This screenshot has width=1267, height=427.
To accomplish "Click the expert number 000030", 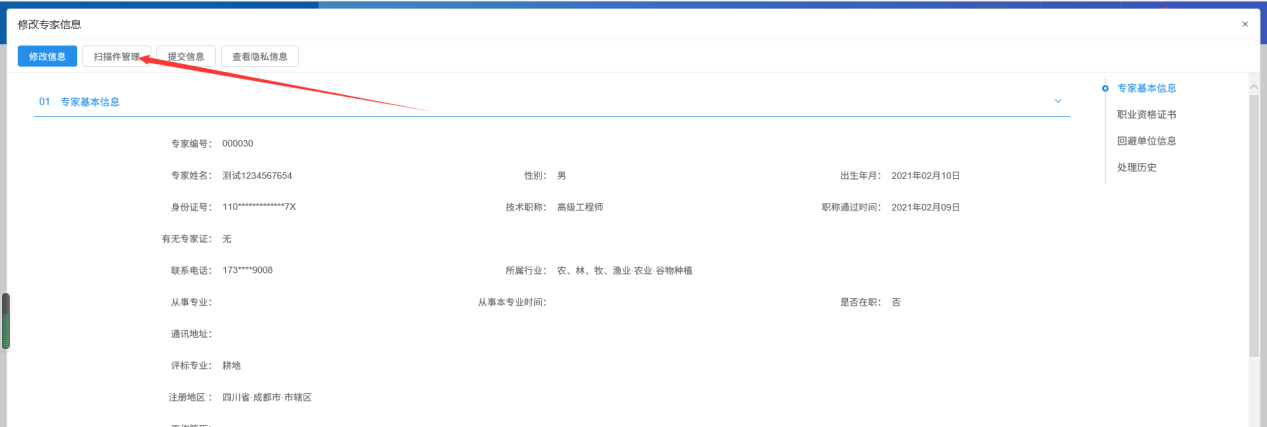I will 238,143.
